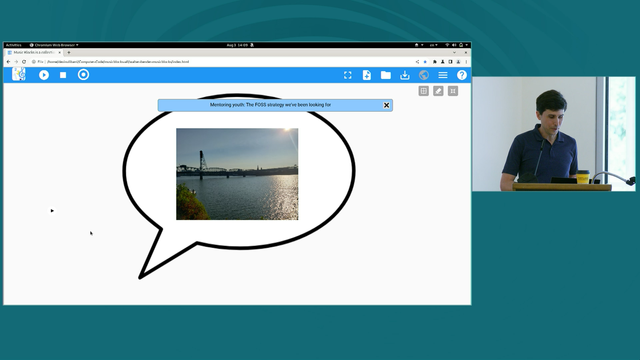The width and height of the screenshot is (640, 360).
Task: Toggle fullscreen mode icon
Action: [x=348, y=75]
